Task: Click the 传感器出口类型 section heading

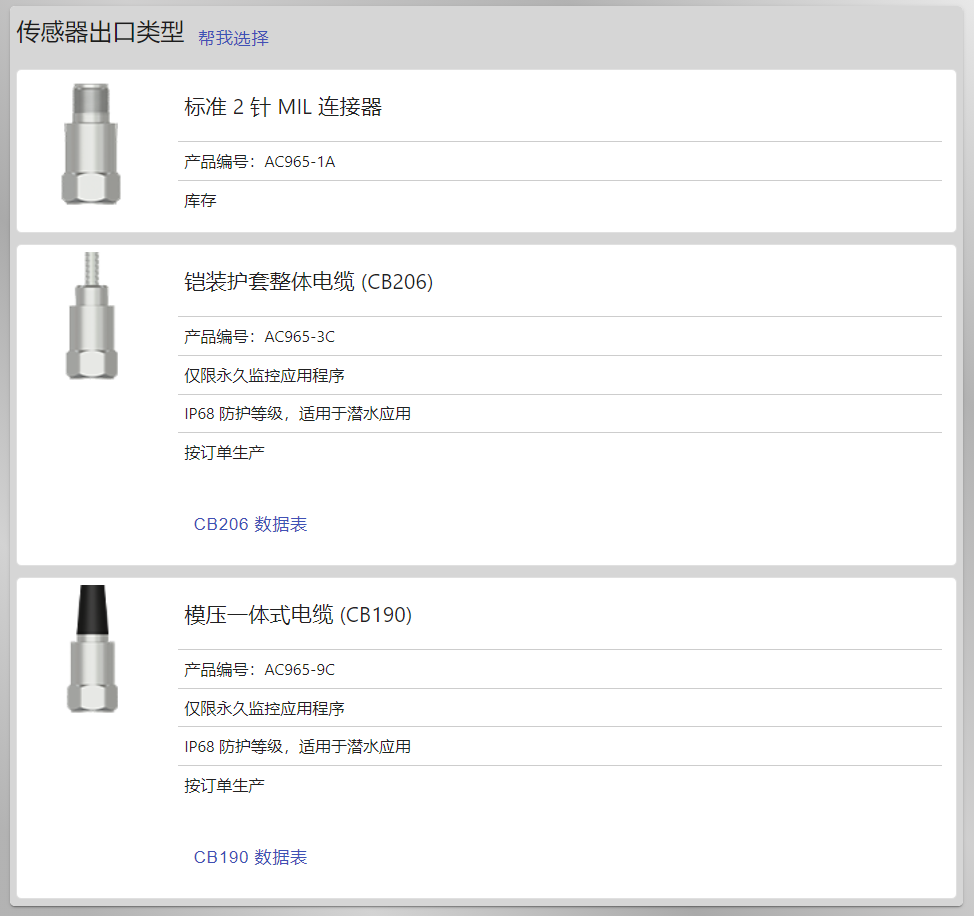Action: click(x=100, y=32)
